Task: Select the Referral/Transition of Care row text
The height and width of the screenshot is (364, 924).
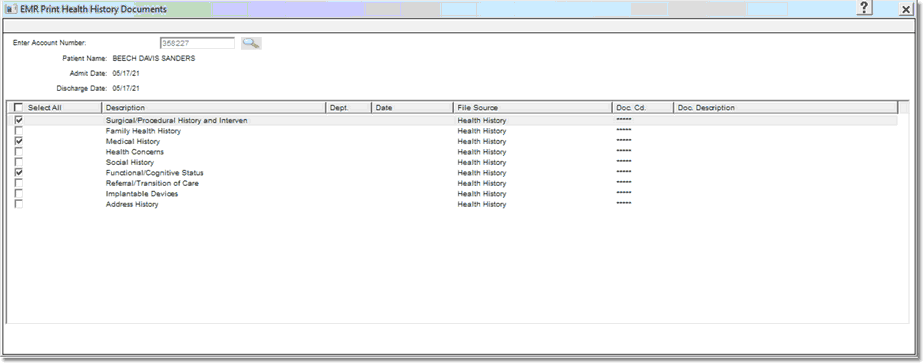Action: pyautogui.click(x=152, y=184)
